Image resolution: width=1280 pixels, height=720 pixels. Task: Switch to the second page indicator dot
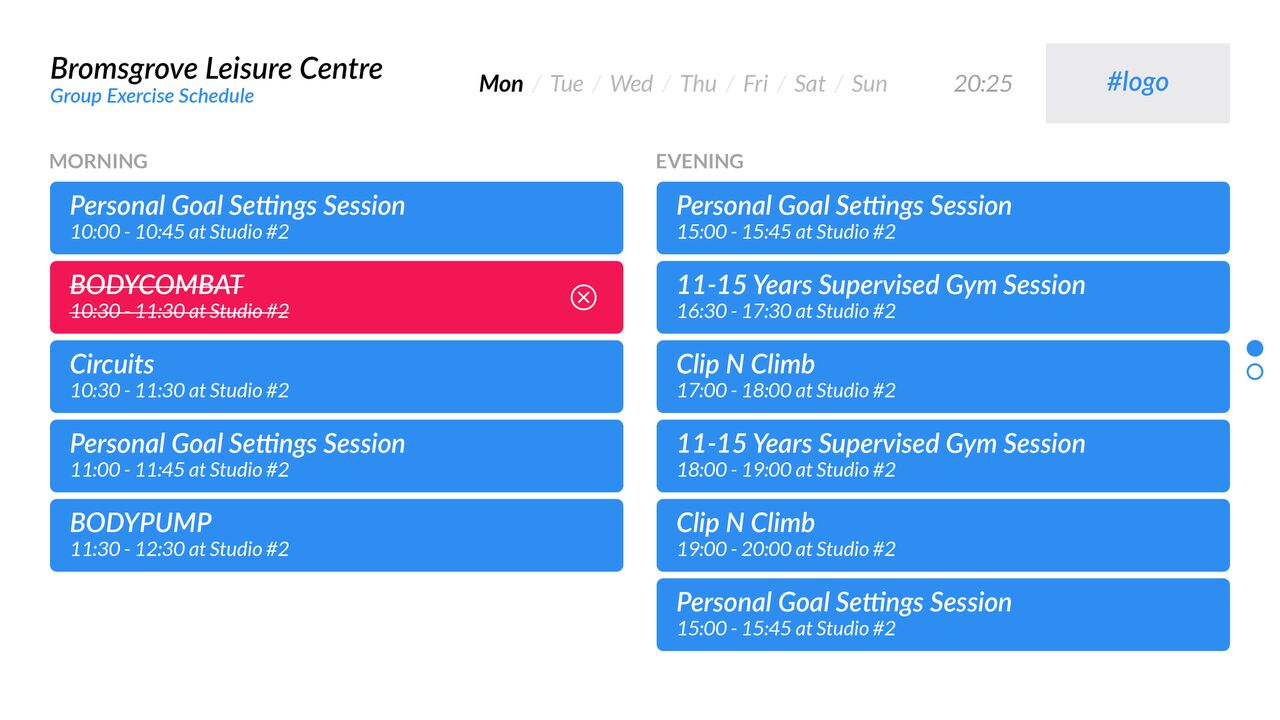[1255, 372]
